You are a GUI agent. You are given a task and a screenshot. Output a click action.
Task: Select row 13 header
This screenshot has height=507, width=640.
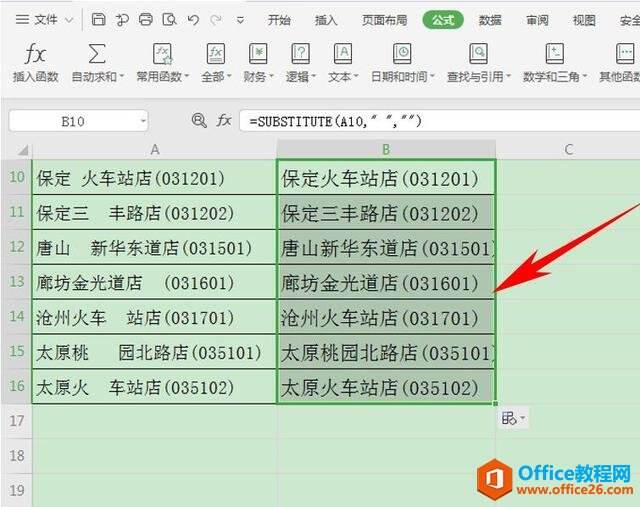pos(16,282)
